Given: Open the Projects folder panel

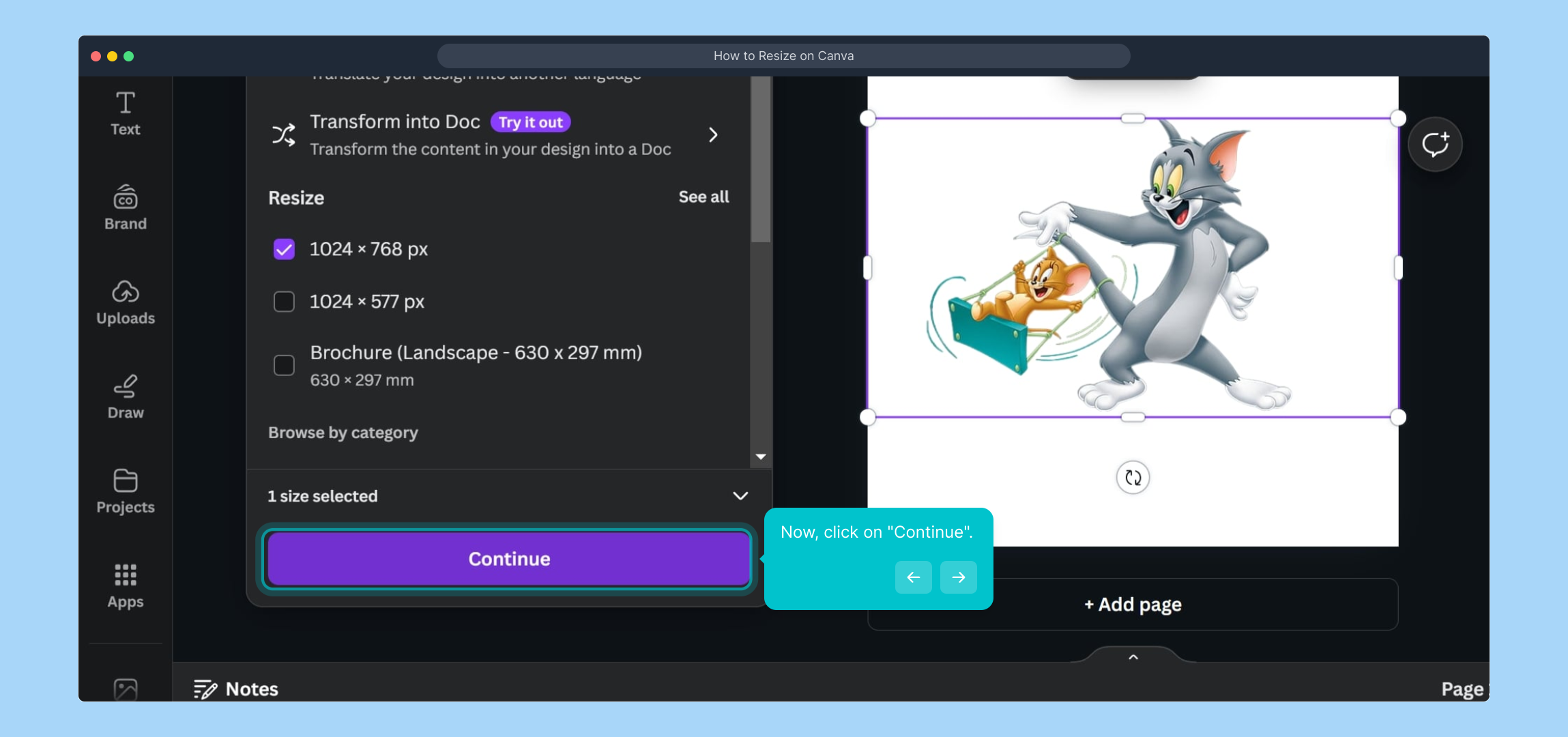Looking at the screenshot, I should (126, 491).
